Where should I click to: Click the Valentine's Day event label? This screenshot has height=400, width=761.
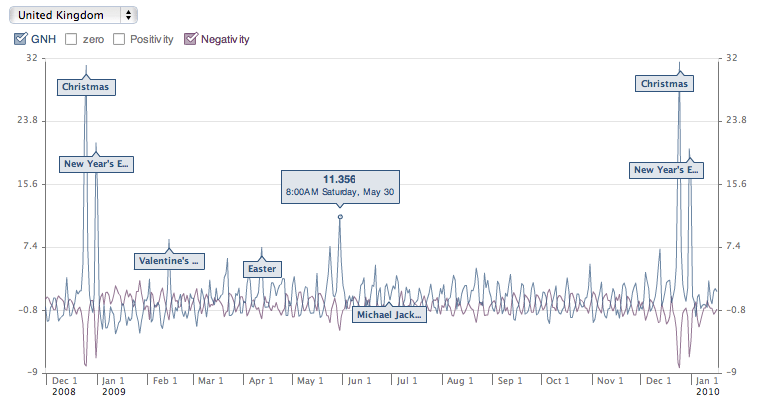[x=169, y=261]
